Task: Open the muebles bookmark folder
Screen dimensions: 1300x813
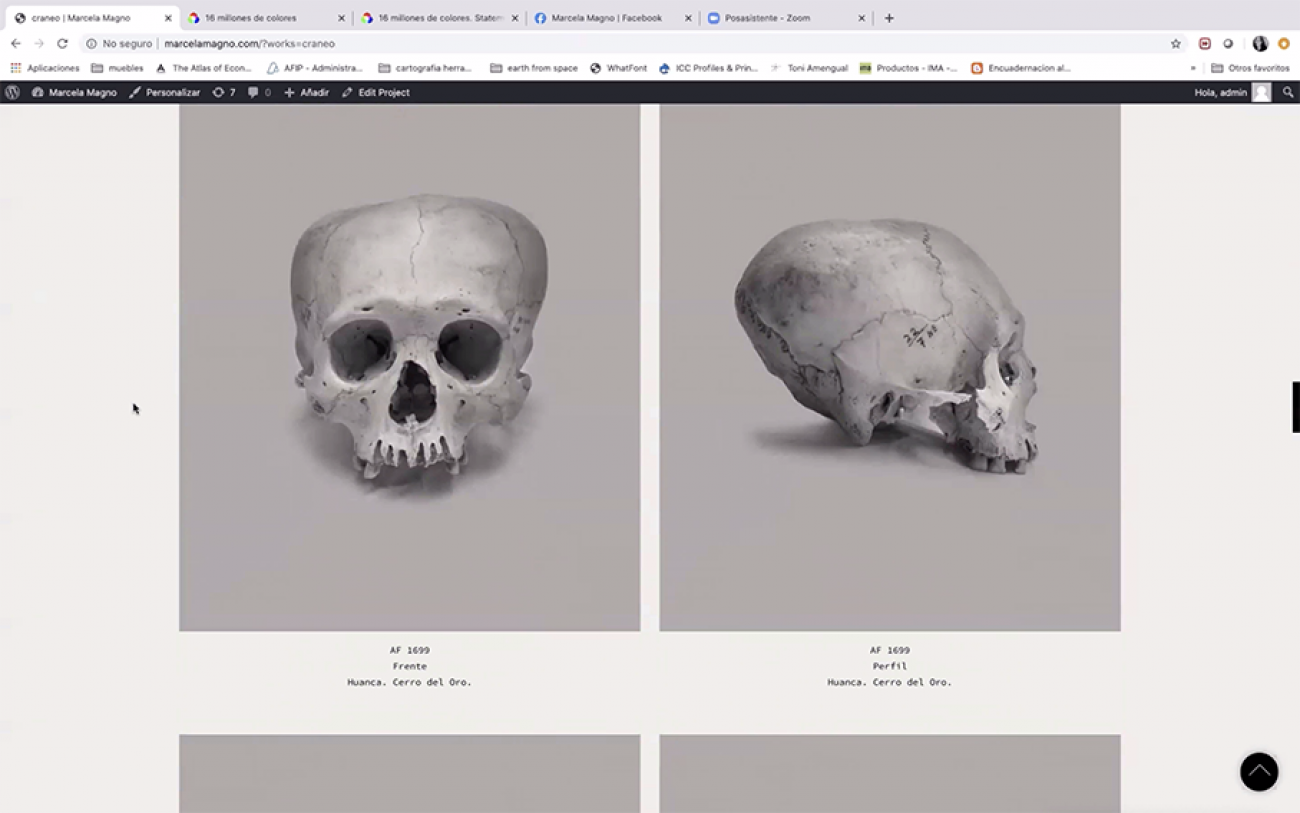Action: 117,68
